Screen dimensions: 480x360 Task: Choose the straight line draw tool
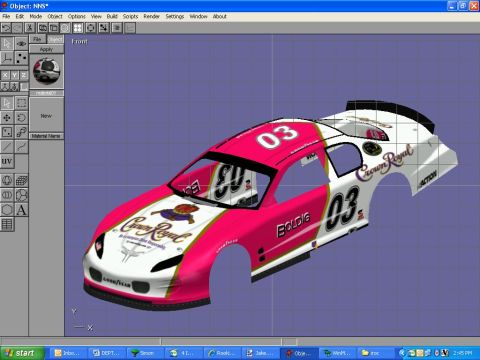[7, 147]
